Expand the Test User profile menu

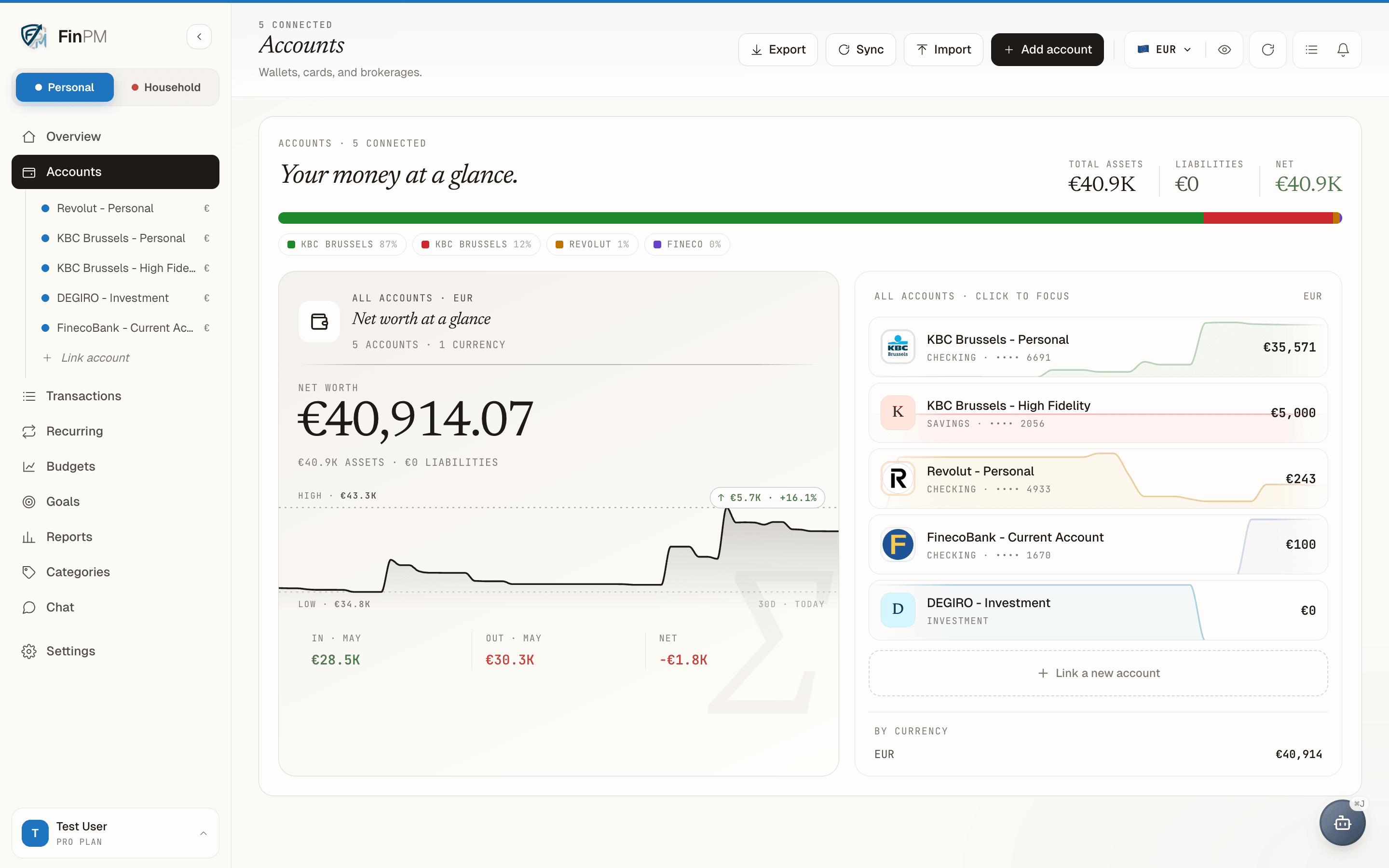point(115,833)
